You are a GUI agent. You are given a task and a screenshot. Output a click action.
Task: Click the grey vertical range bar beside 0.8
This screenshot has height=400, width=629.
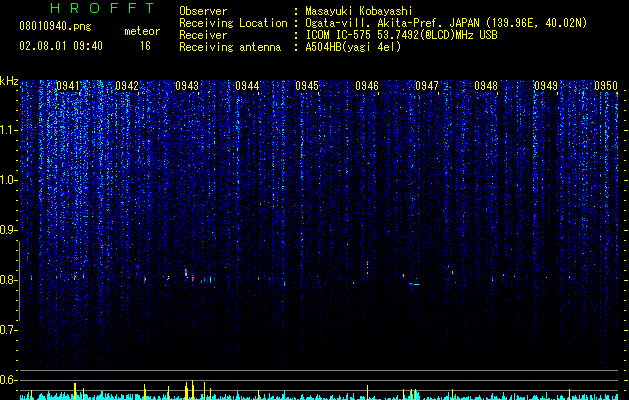pos(19,280)
